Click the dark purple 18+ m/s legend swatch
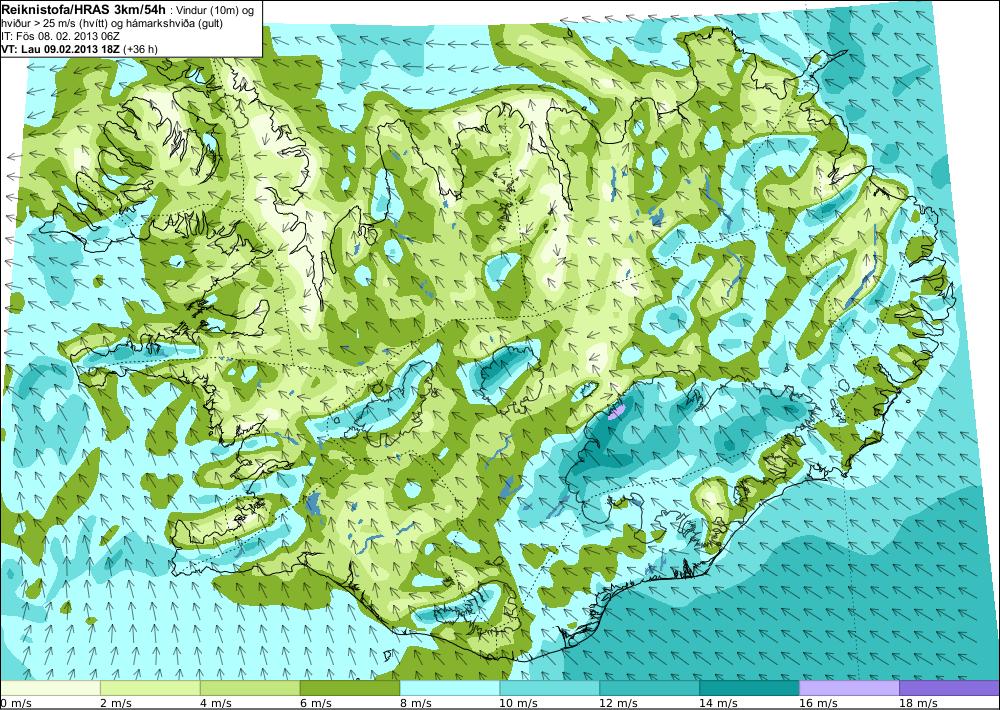 click(x=949, y=688)
